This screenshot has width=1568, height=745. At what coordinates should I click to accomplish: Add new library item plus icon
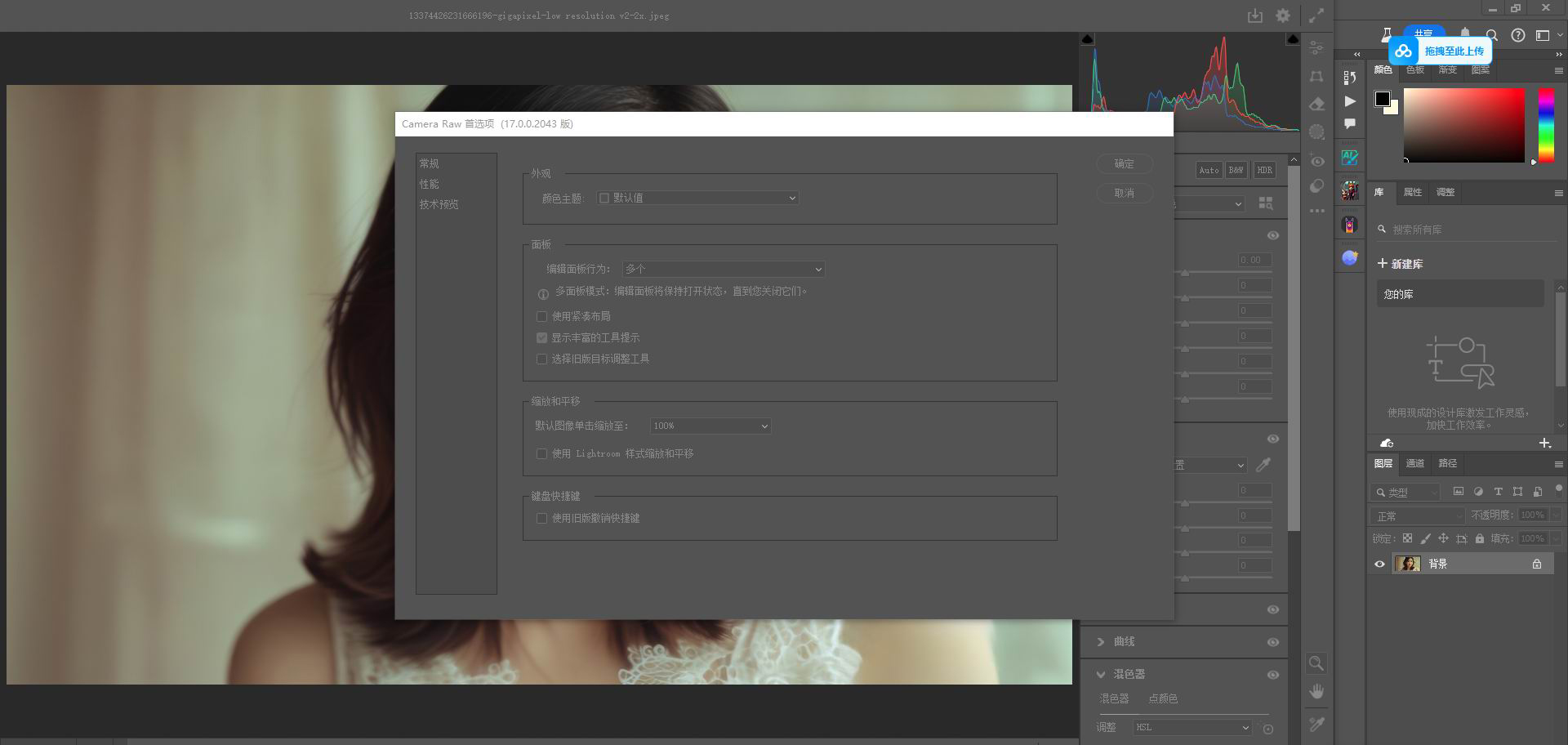pos(1544,443)
